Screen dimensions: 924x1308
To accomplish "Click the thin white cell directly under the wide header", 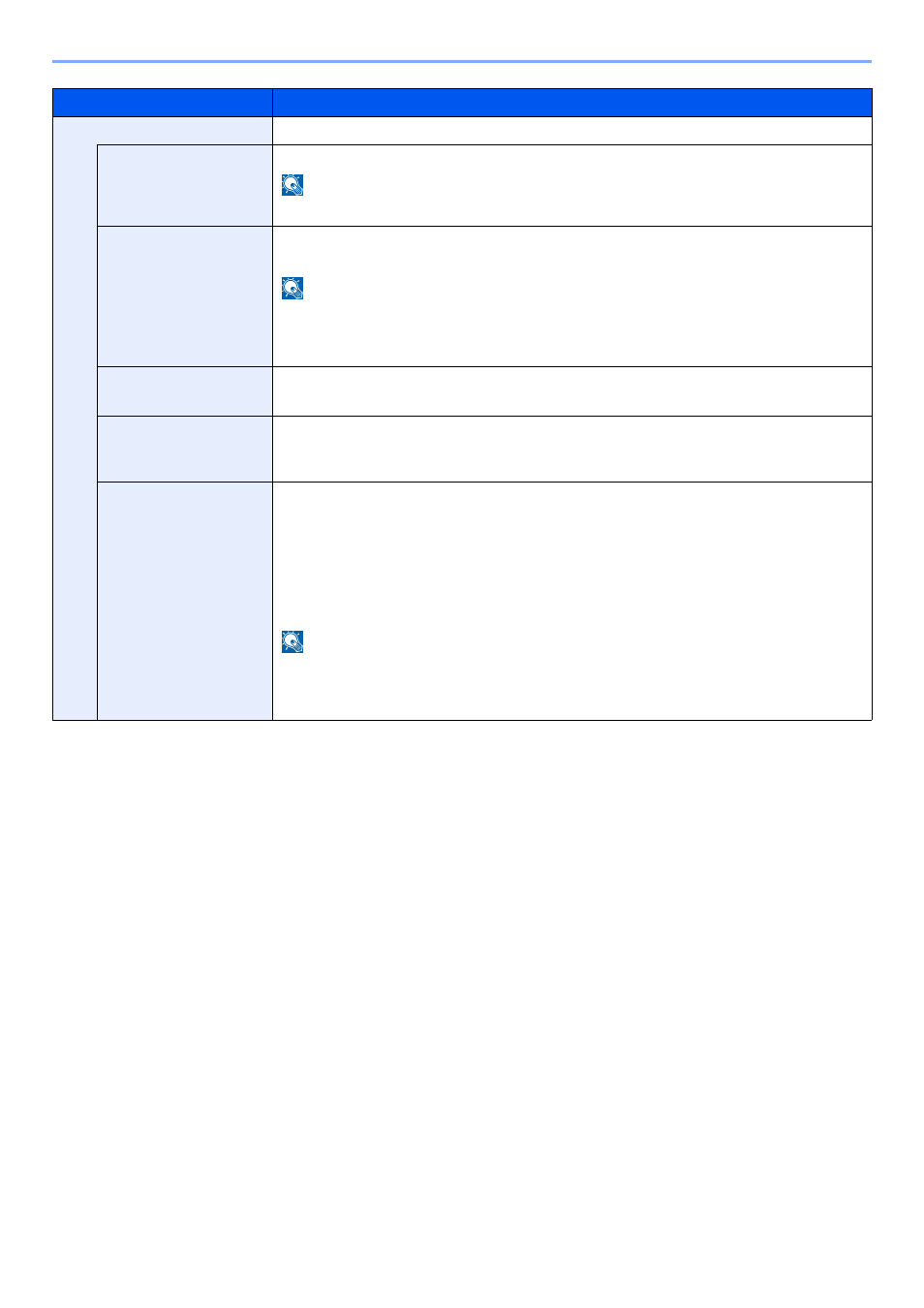I will tap(572, 131).
